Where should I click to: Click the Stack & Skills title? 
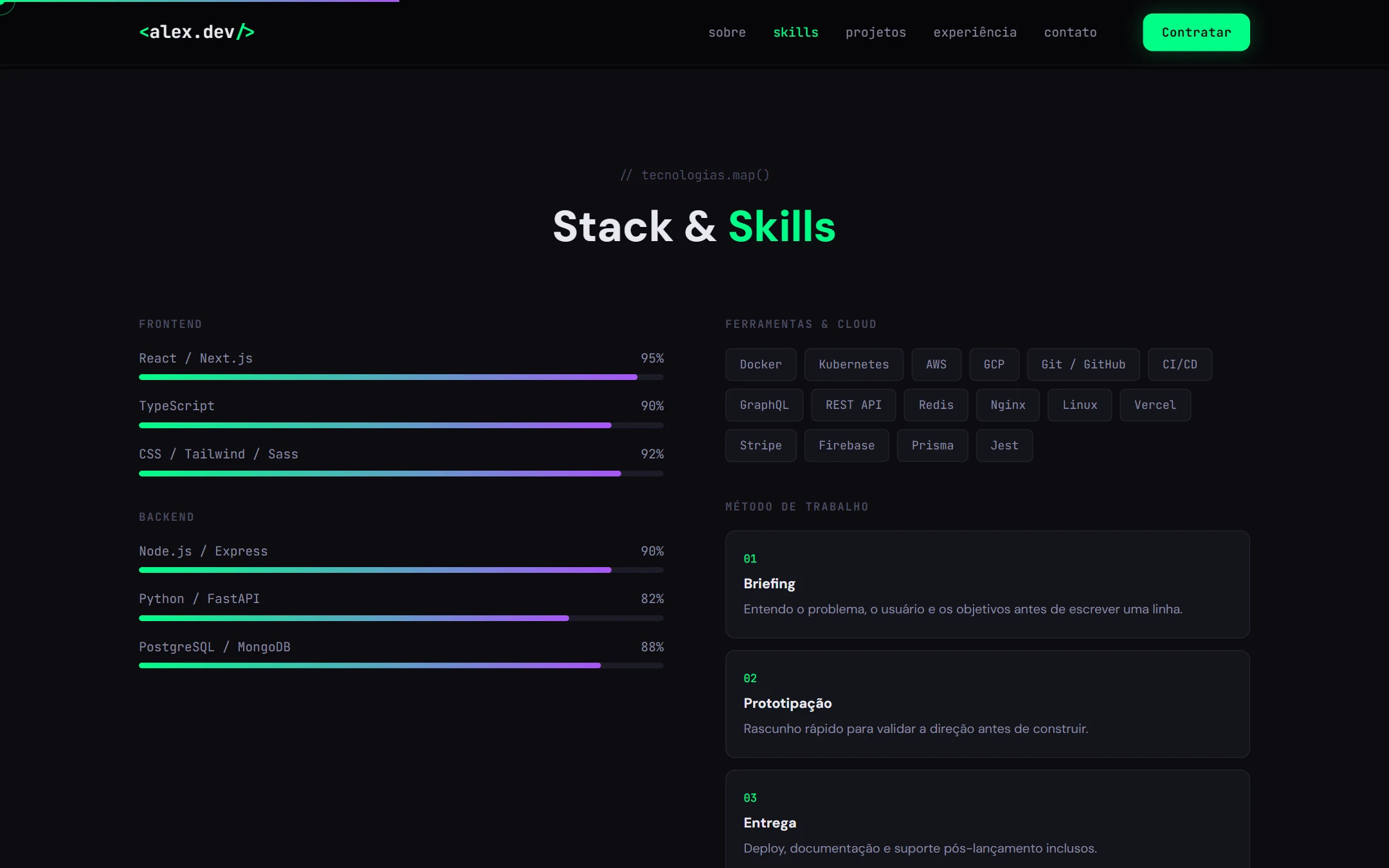tap(694, 226)
